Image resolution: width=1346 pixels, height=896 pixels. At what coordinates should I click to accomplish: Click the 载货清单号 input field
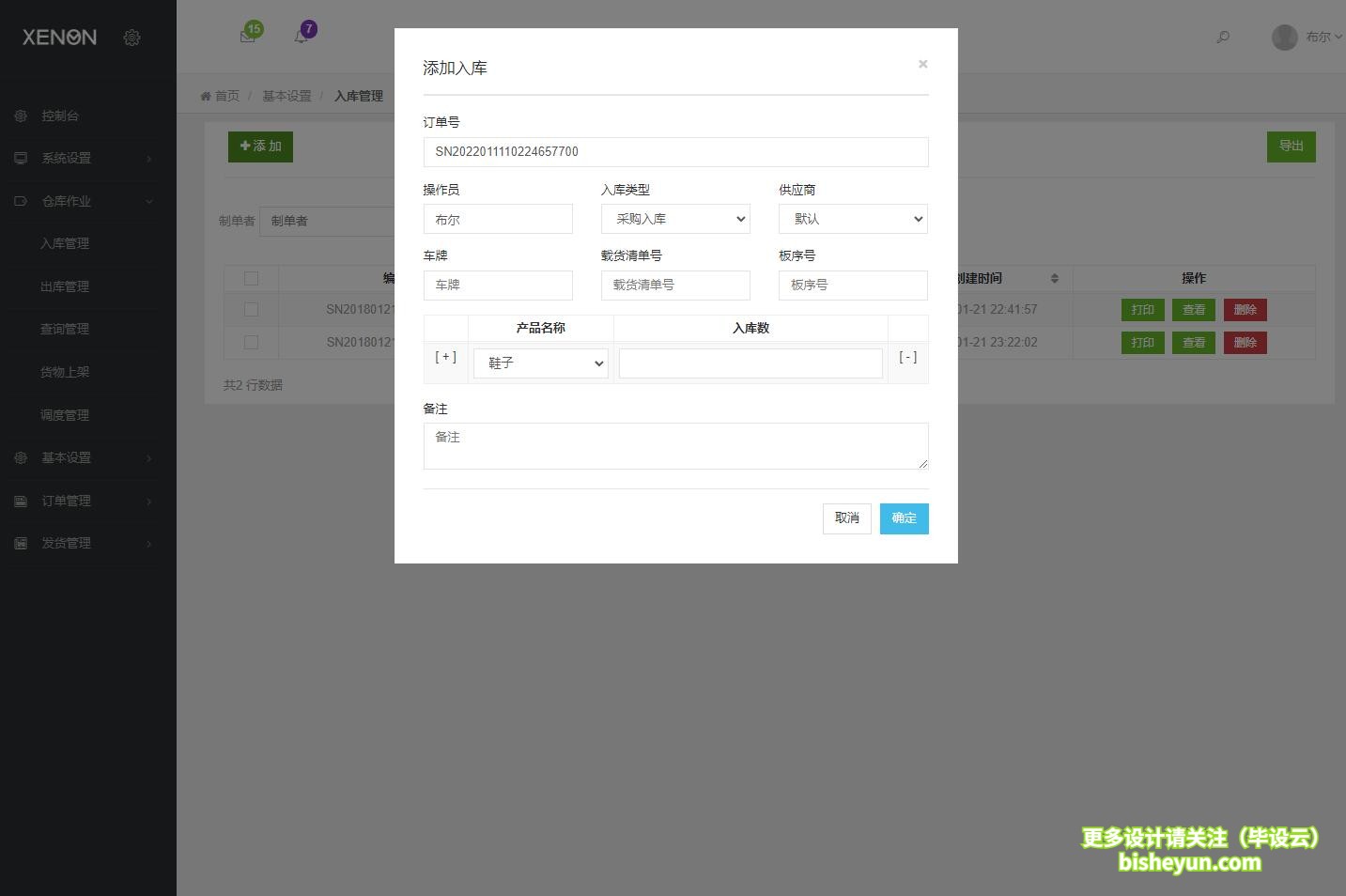pyautogui.click(x=675, y=286)
